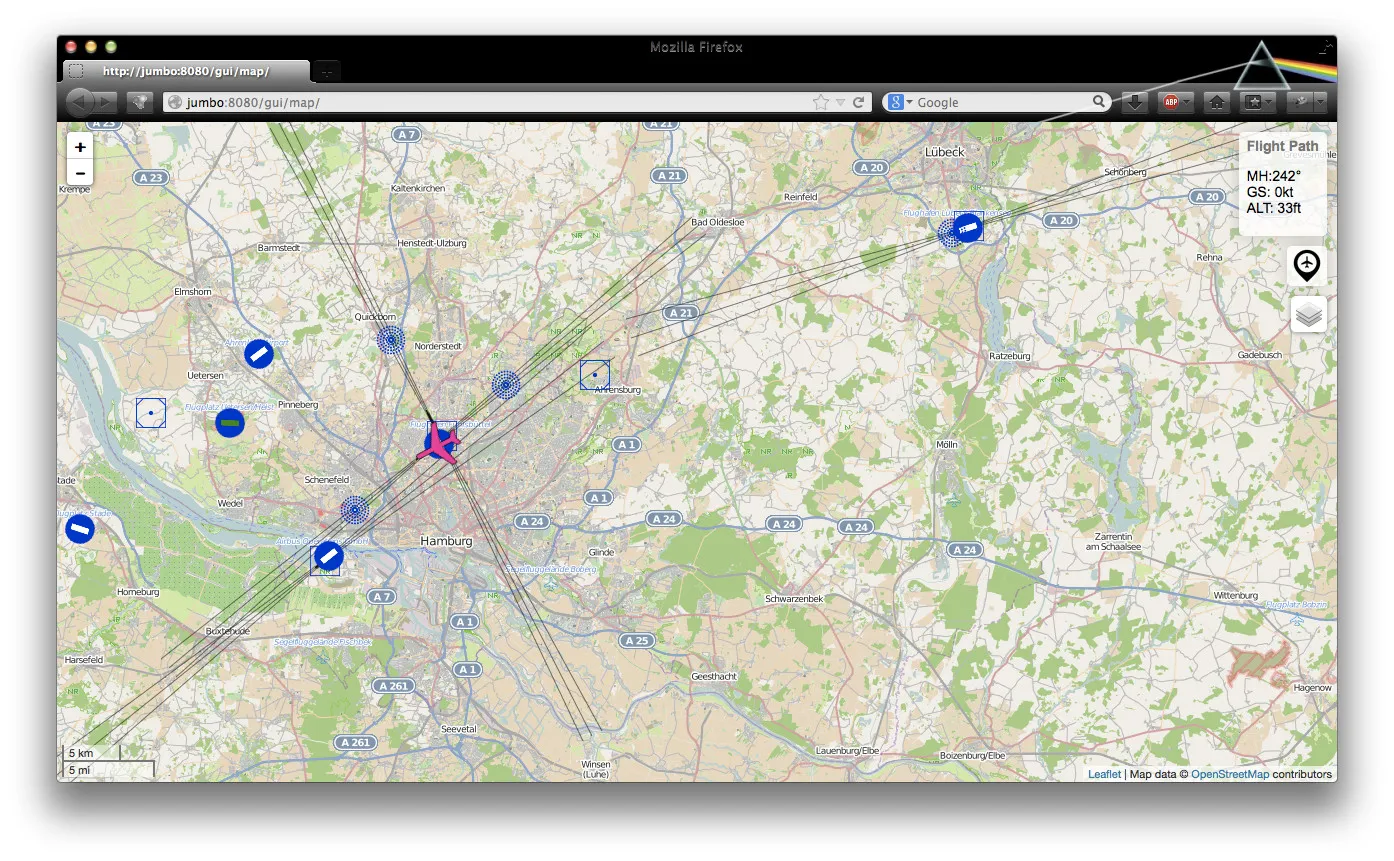This screenshot has width=1394, height=861.
Task: Select the jumbo:8080/gui/map tab
Action: pyautogui.click(x=186, y=71)
